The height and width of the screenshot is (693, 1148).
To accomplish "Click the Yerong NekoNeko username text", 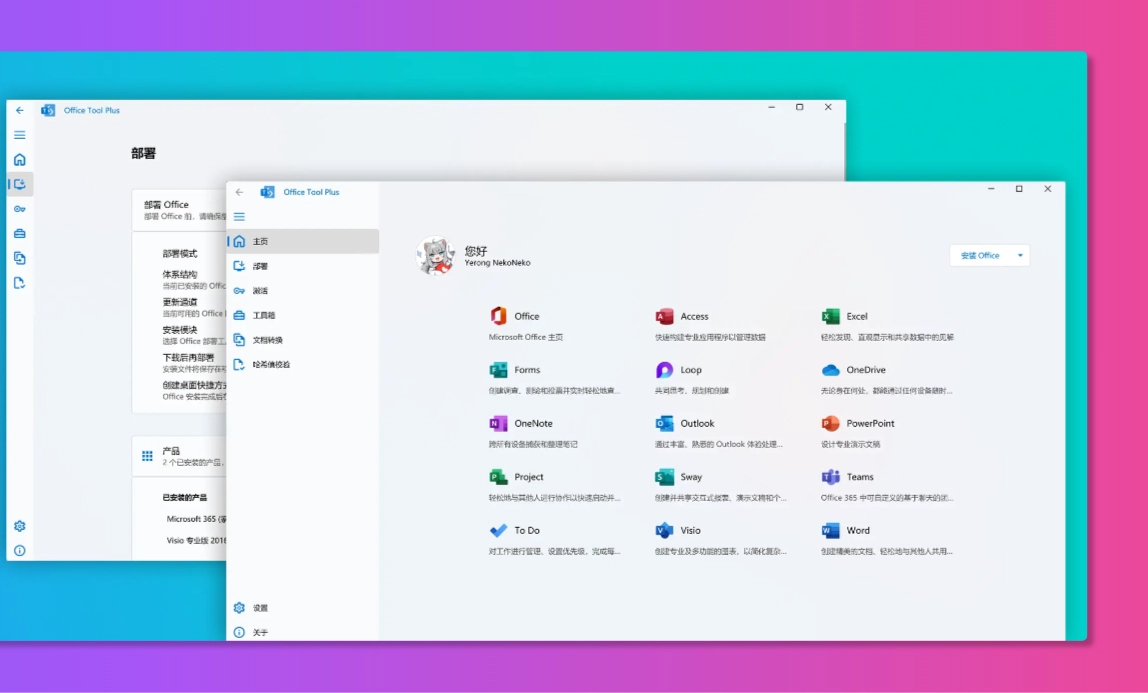I will [497, 263].
